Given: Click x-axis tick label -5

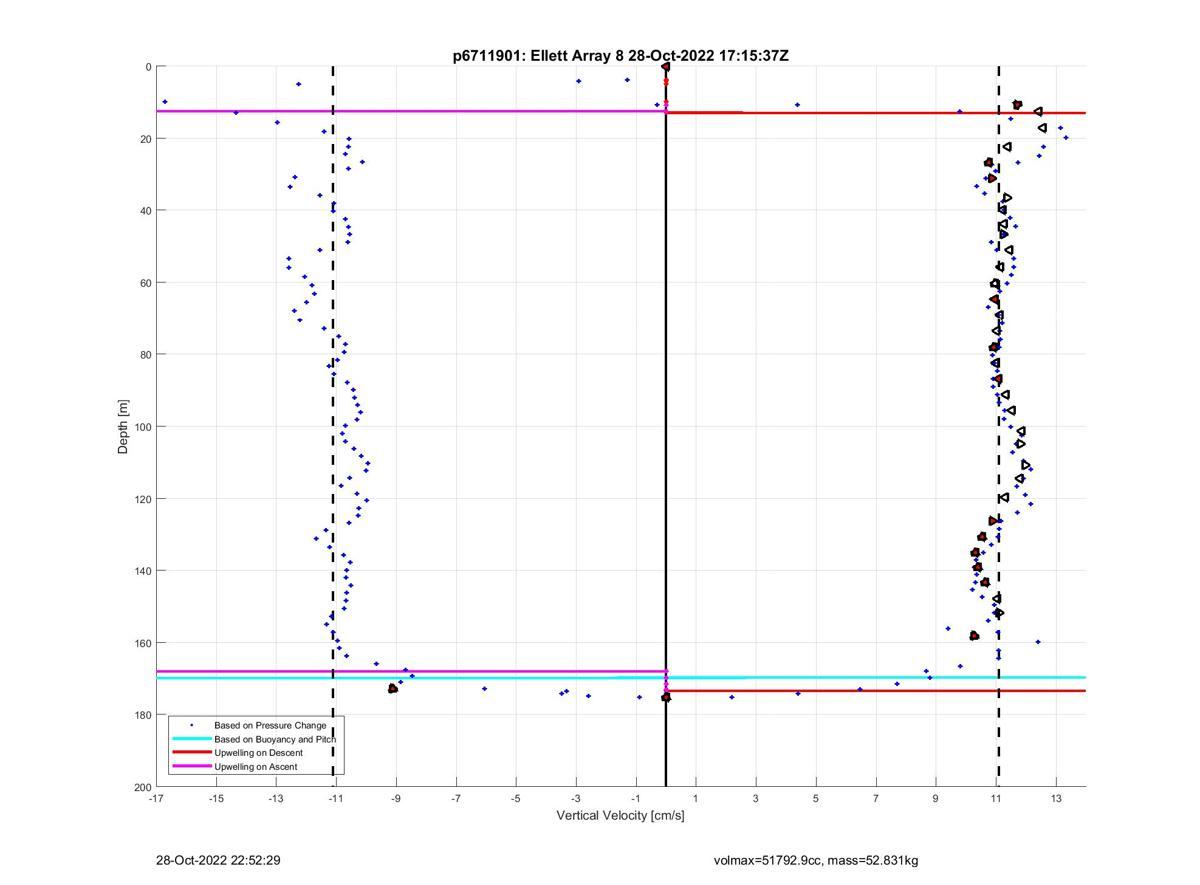Looking at the screenshot, I should tap(516, 798).
